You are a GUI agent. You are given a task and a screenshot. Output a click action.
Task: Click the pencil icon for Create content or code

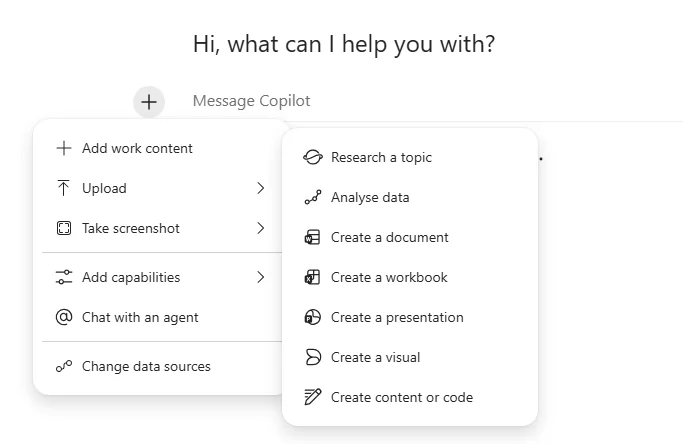tap(313, 397)
